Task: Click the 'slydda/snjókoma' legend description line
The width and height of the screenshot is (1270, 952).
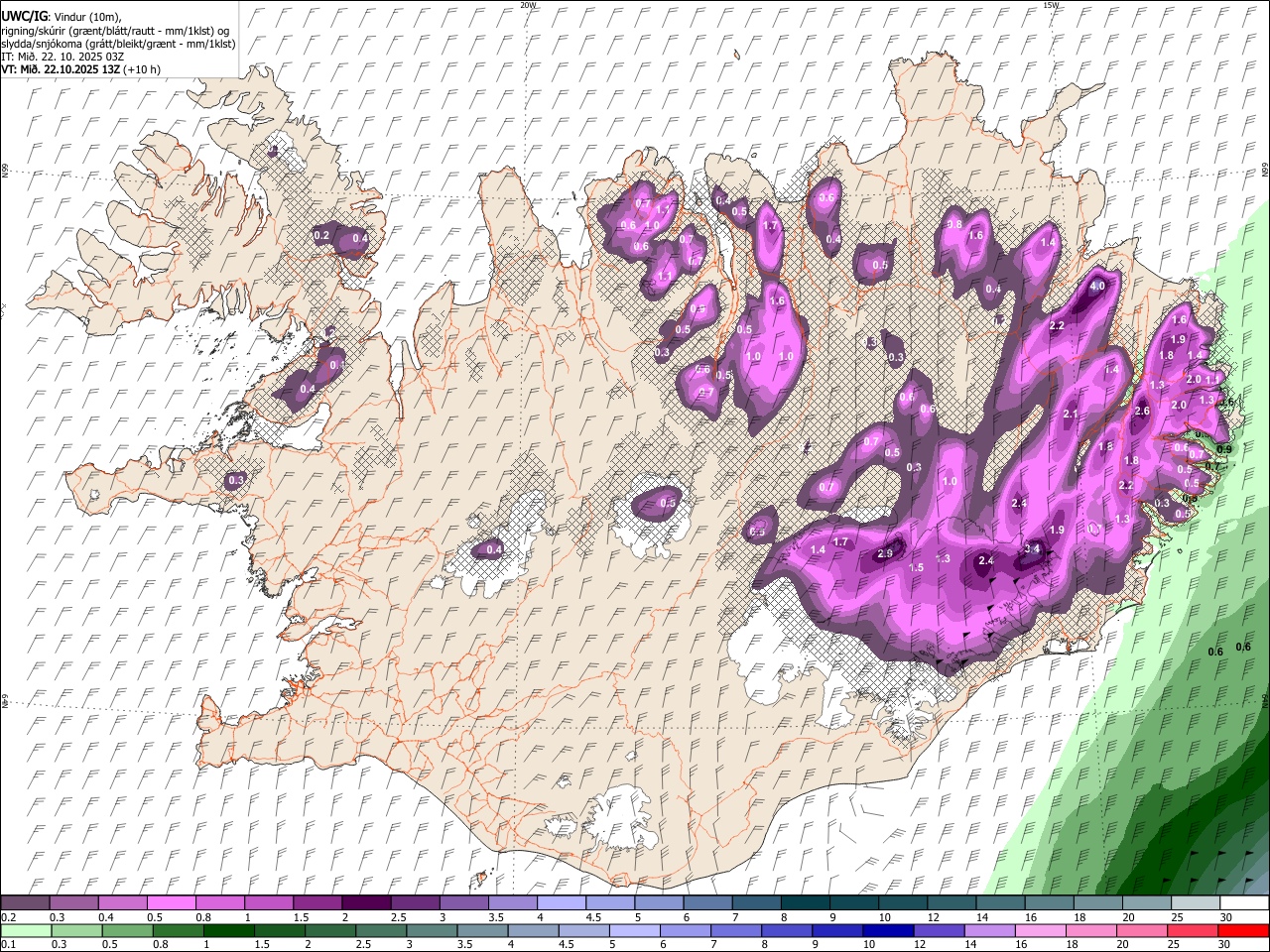Action: (118, 44)
